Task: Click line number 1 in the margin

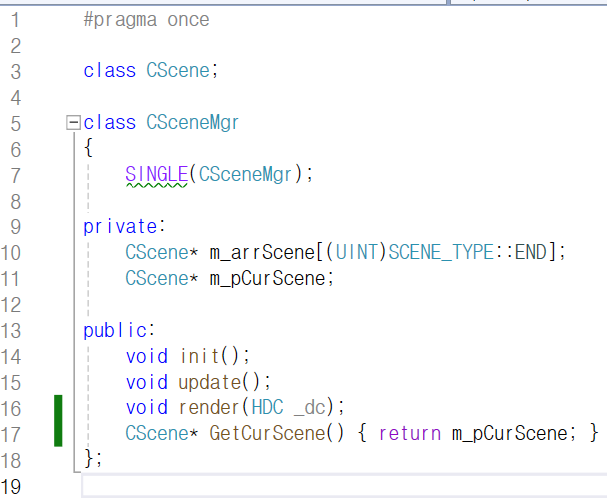Action: 15,20
